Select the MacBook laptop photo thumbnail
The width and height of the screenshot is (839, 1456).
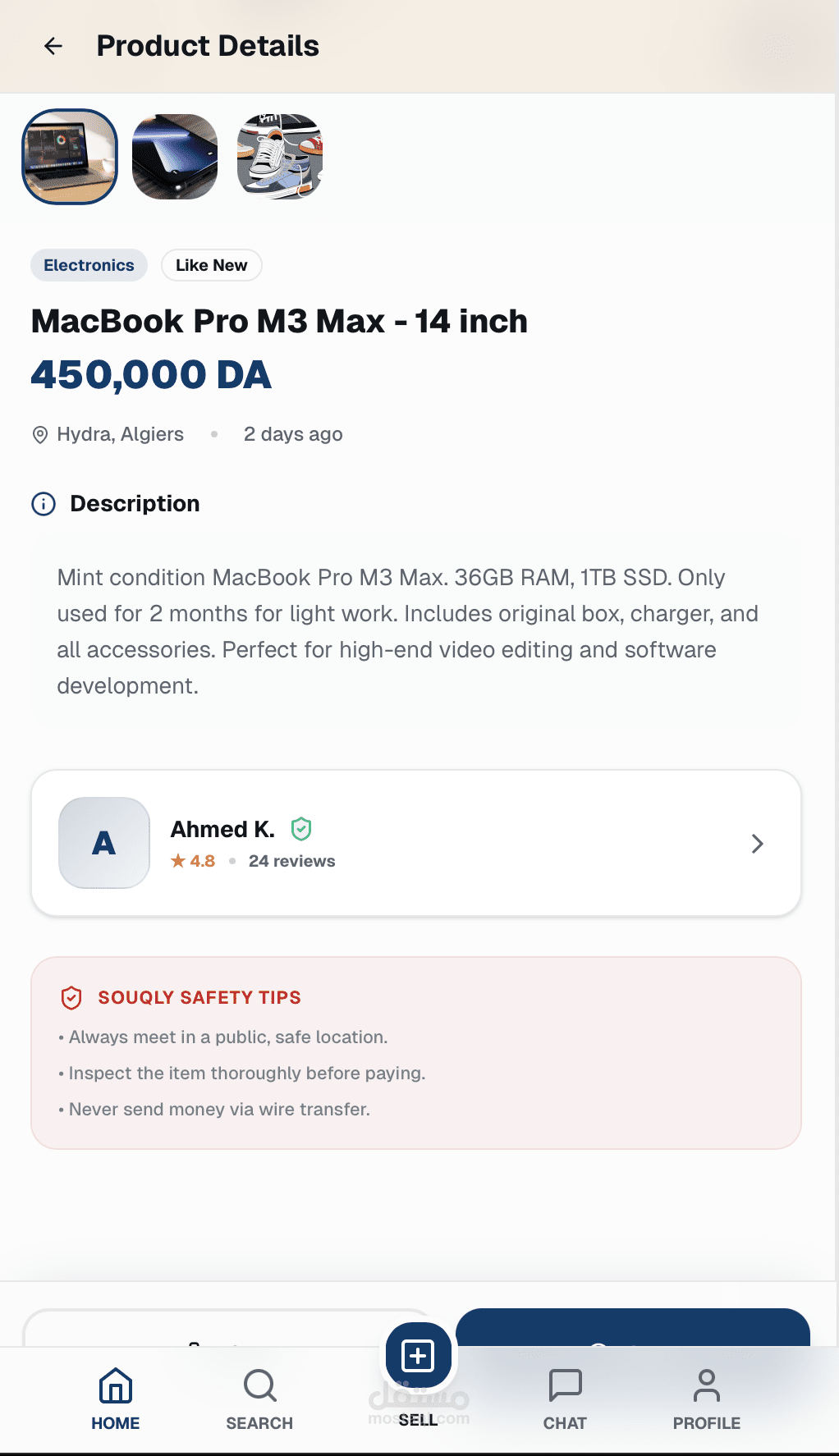pos(70,157)
